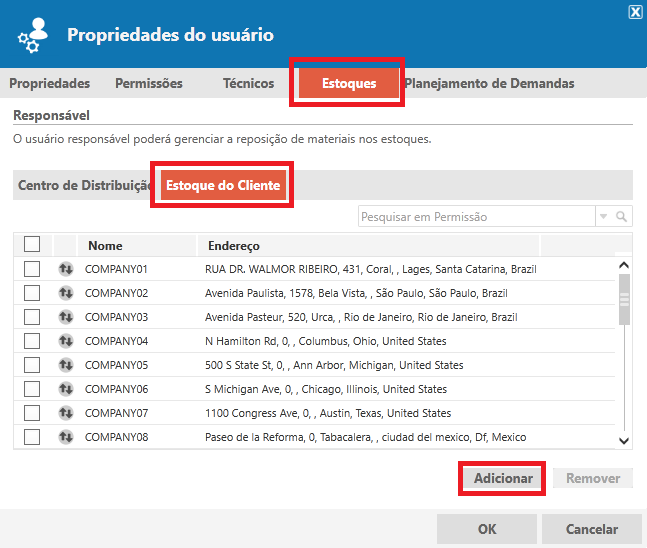Image resolution: width=647 pixels, height=548 pixels.
Task: Click the search magnifier icon
Action: pyautogui.click(x=622, y=216)
